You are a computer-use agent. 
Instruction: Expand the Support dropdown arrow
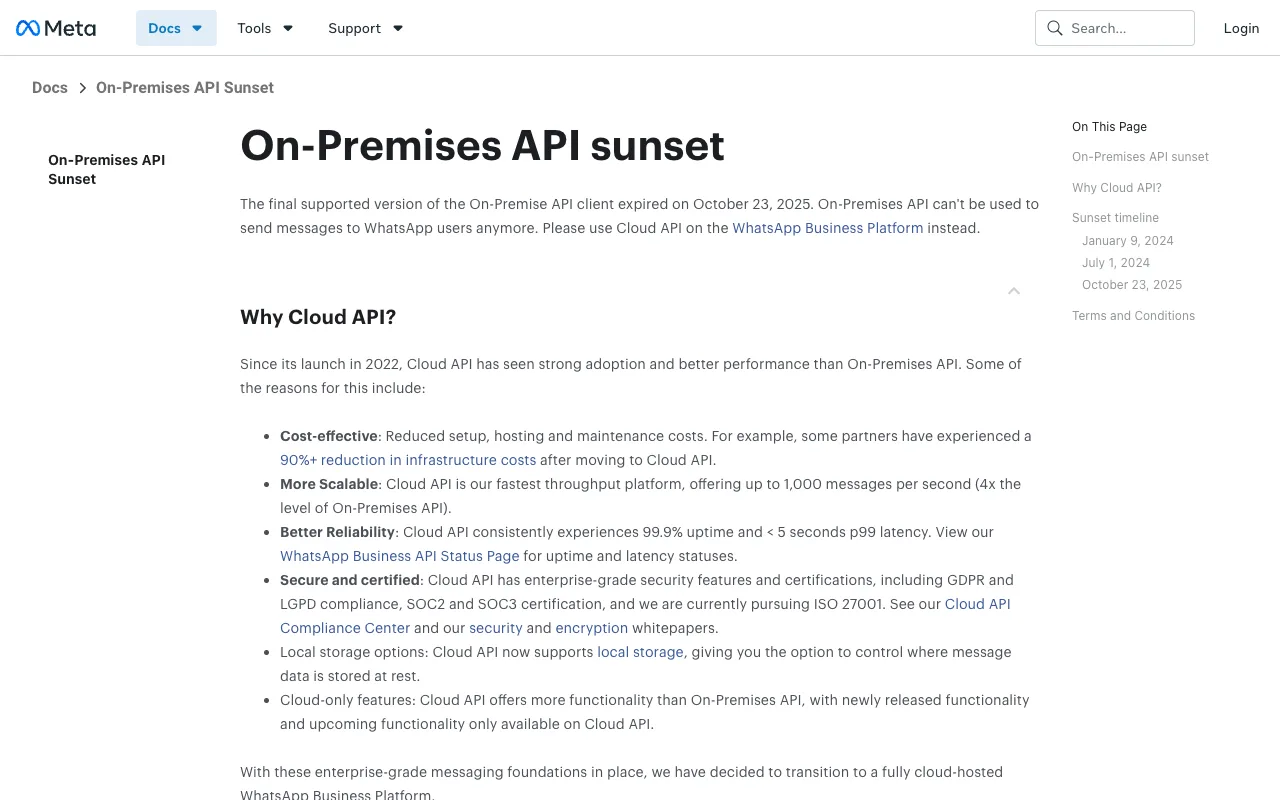point(398,28)
